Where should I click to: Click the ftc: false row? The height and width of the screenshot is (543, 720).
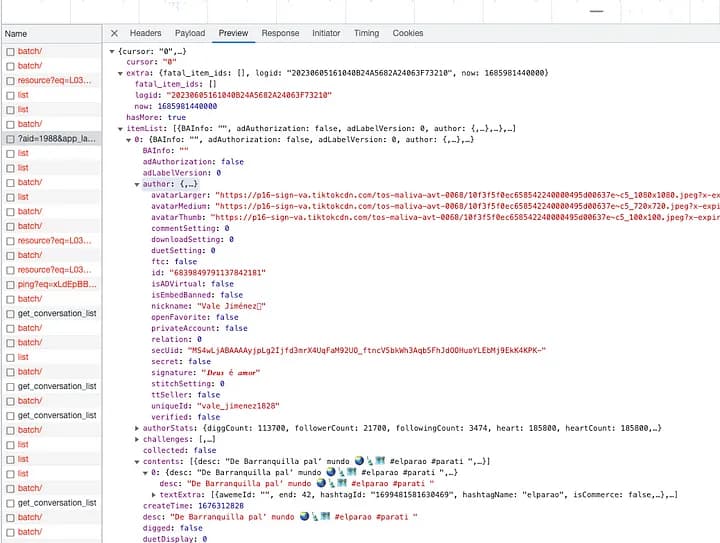(x=174, y=262)
